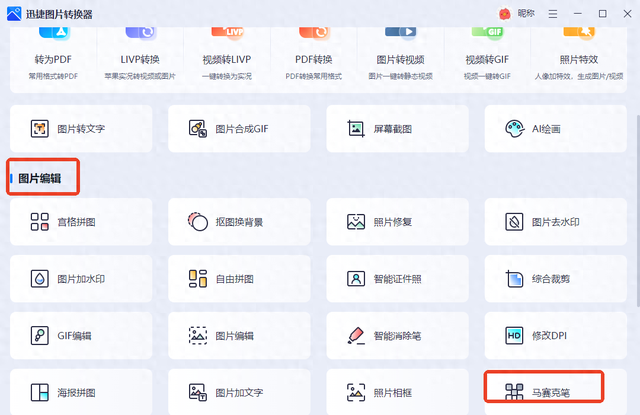This screenshot has height=415, width=640.
Task: Click the 宫格拼图 label
Action: click(76, 222)
